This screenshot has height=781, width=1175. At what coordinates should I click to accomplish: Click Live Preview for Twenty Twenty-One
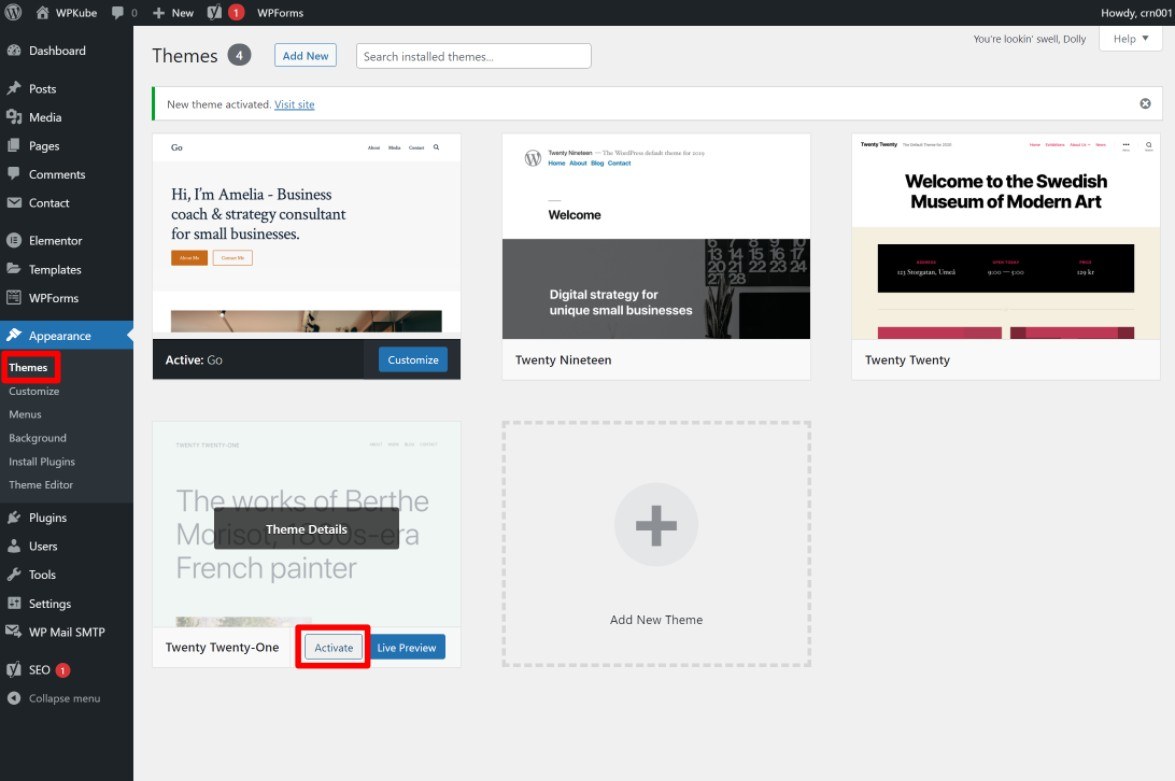coord(406,648)
